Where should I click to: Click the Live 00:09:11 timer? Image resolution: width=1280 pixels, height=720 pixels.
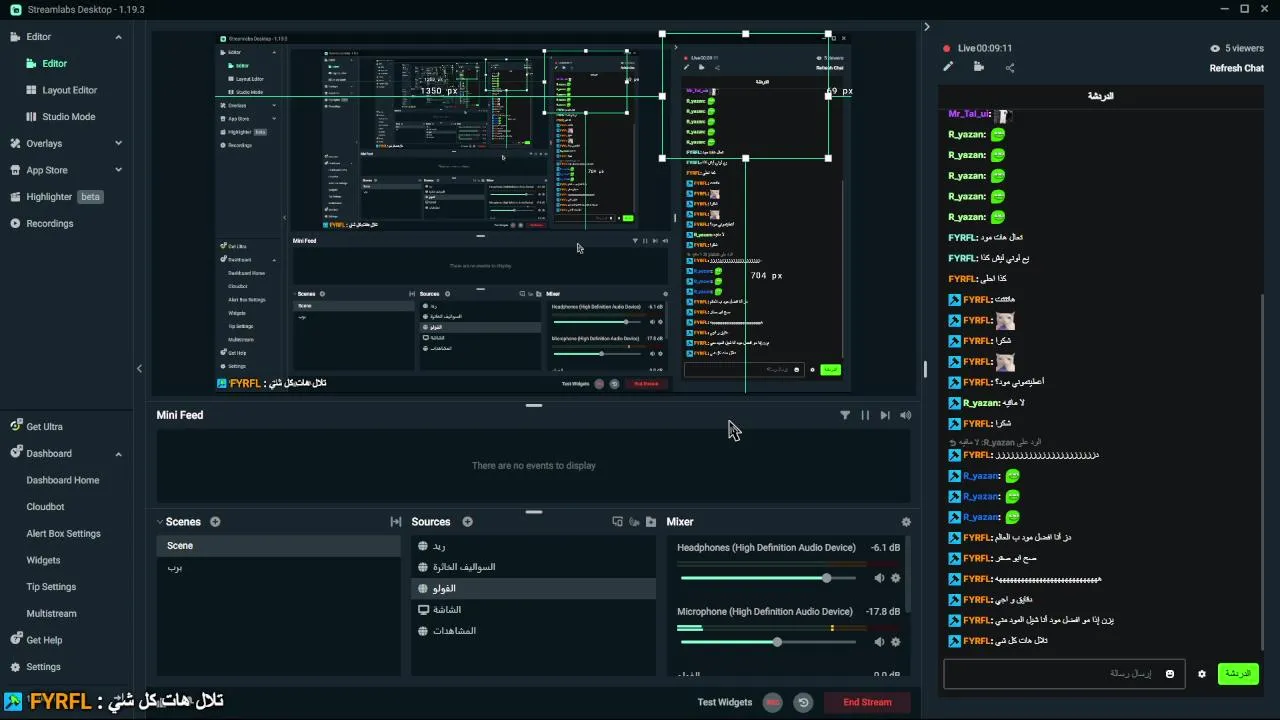coord(984,48)
